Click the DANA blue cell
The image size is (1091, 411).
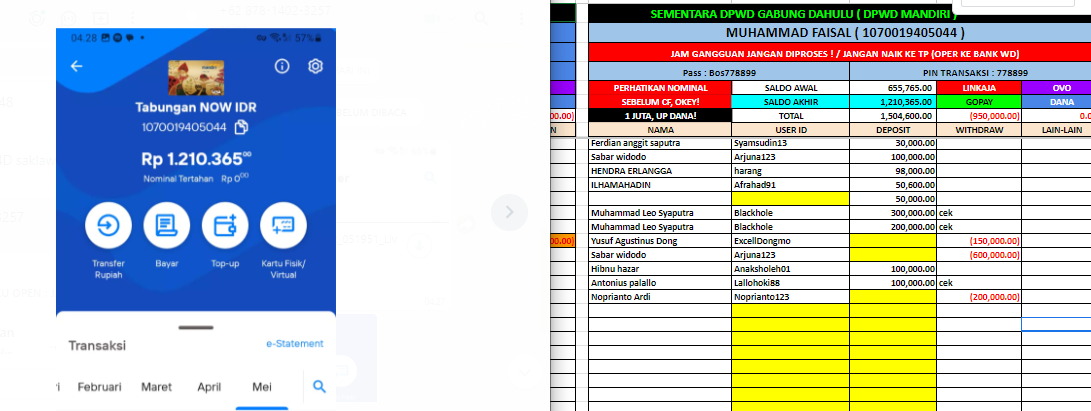point(1056,102)
